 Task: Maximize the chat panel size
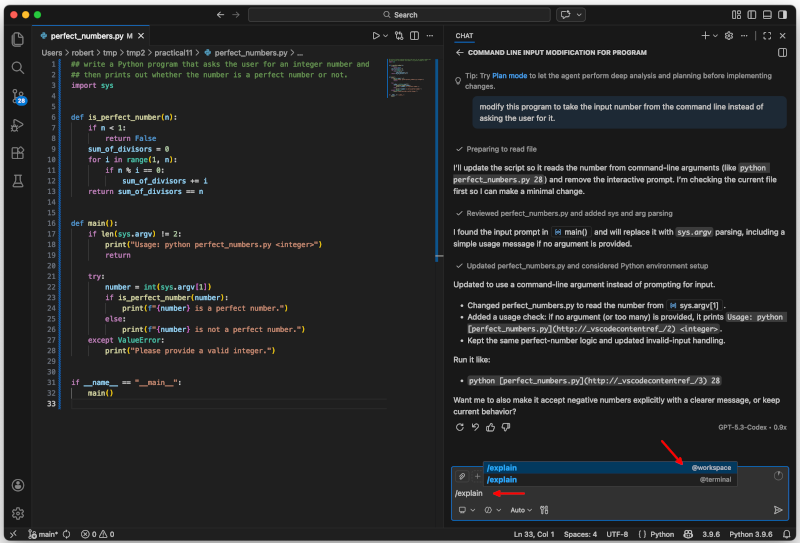[766, 35]
